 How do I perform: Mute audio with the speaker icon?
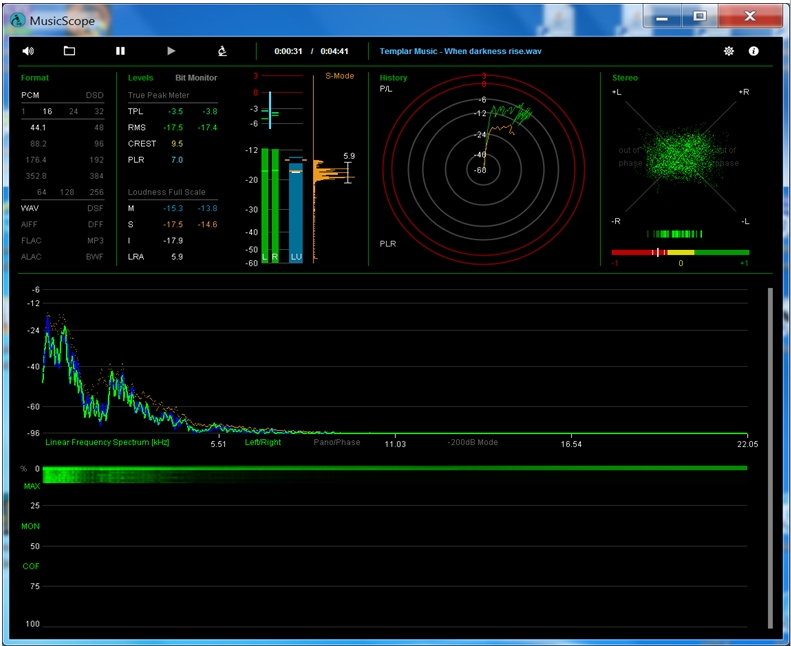[28, 51]
